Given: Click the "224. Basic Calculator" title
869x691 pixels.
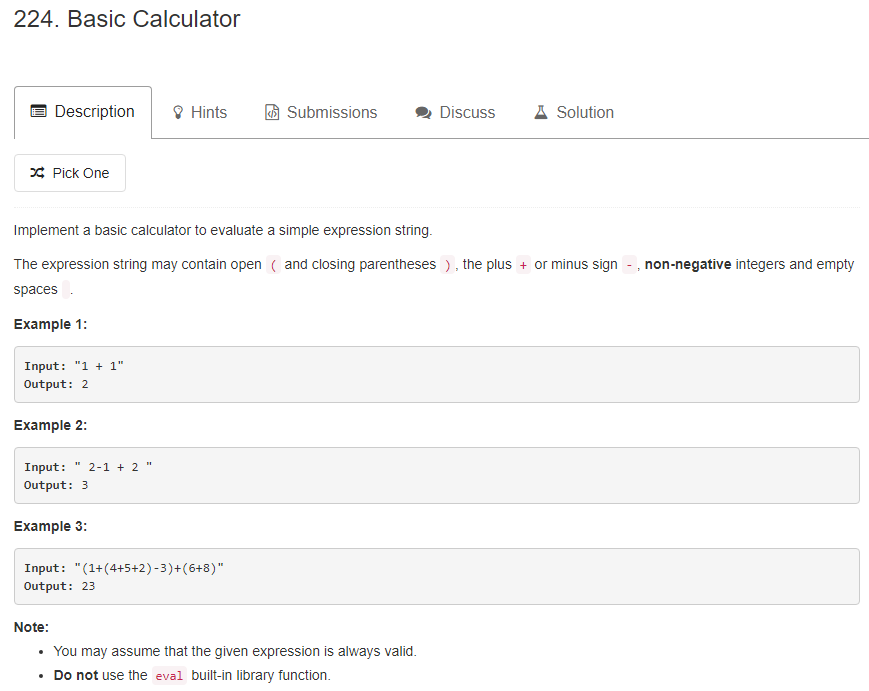Looking at the screenshot, I should [x=127, y=19].
